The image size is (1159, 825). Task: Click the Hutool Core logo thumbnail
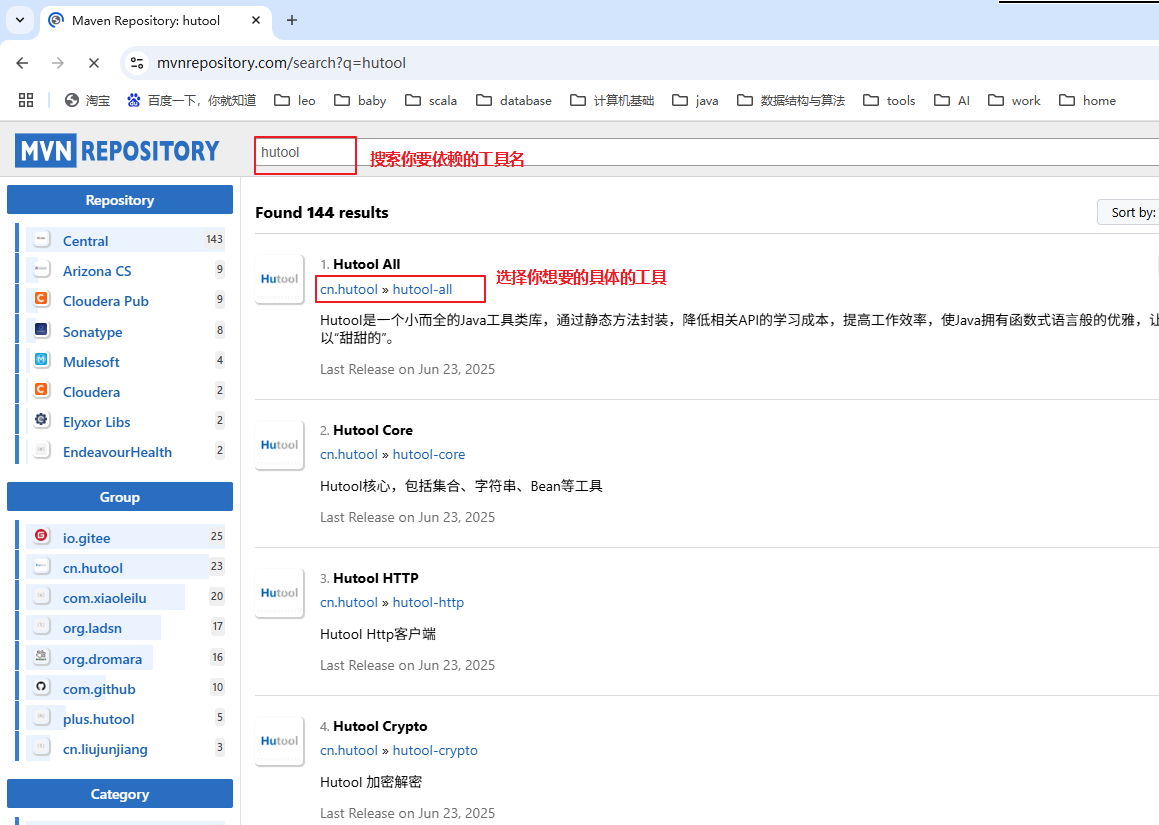279,445
